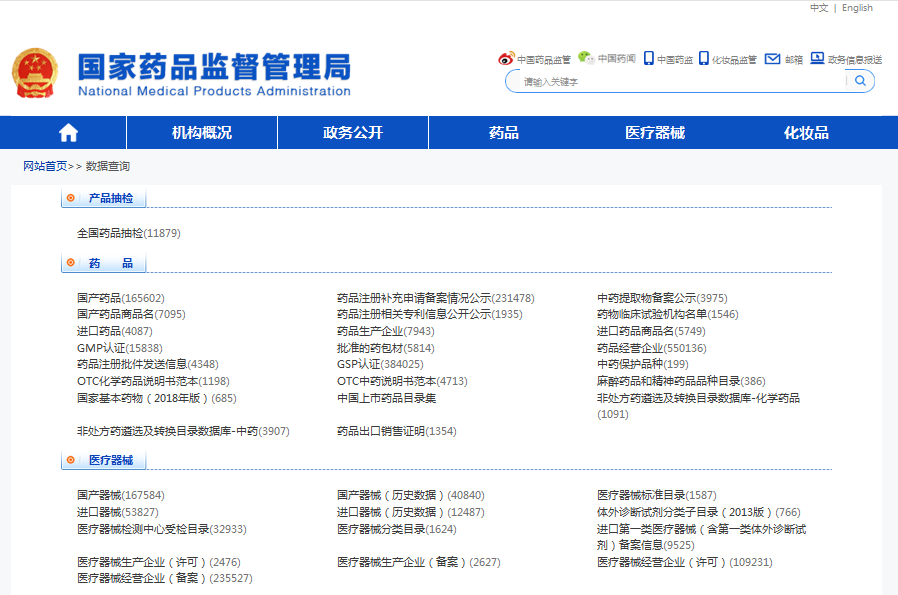Open the 机构概况 navigation menu
The width and height of the screenshot is (898, 595).
[201, 133]
